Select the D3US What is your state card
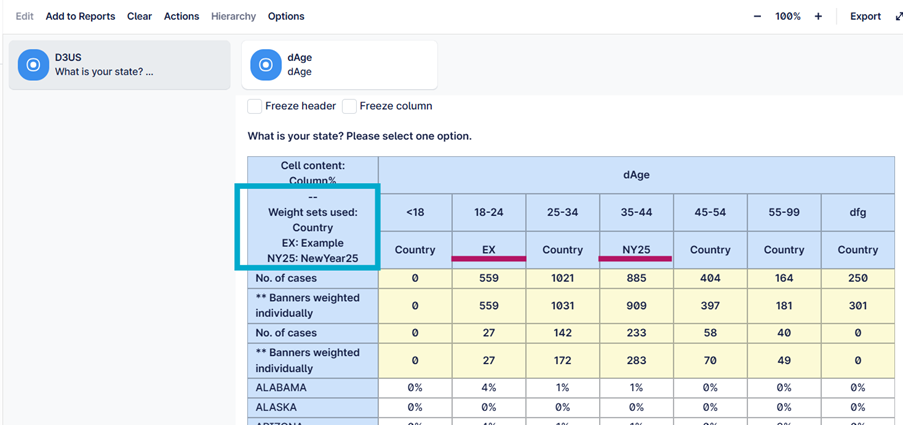 (x=119, y=65)
